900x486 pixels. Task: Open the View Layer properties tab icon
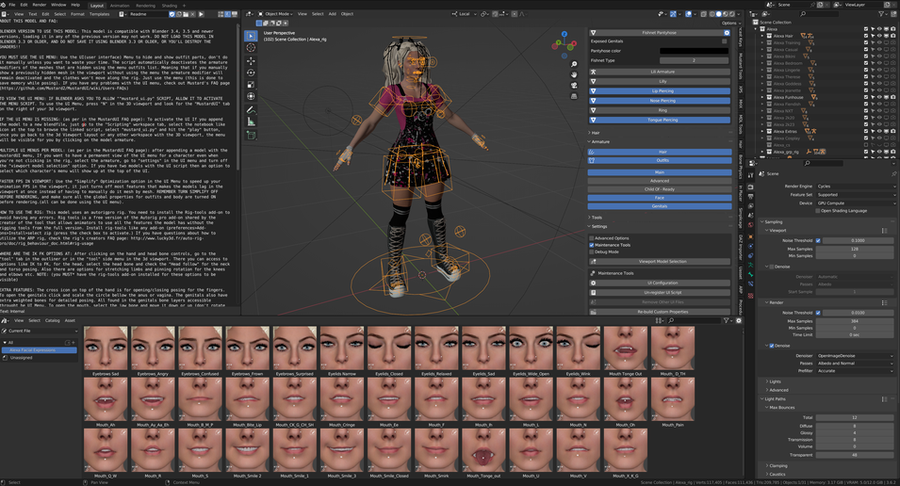tap(750, 205)
